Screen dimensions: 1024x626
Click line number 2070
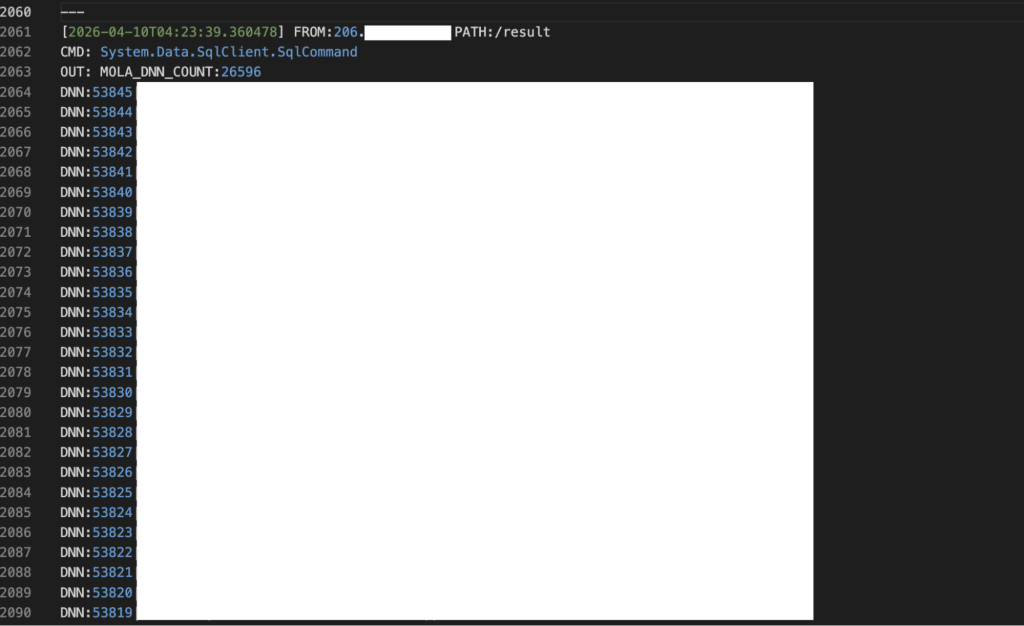16,212
